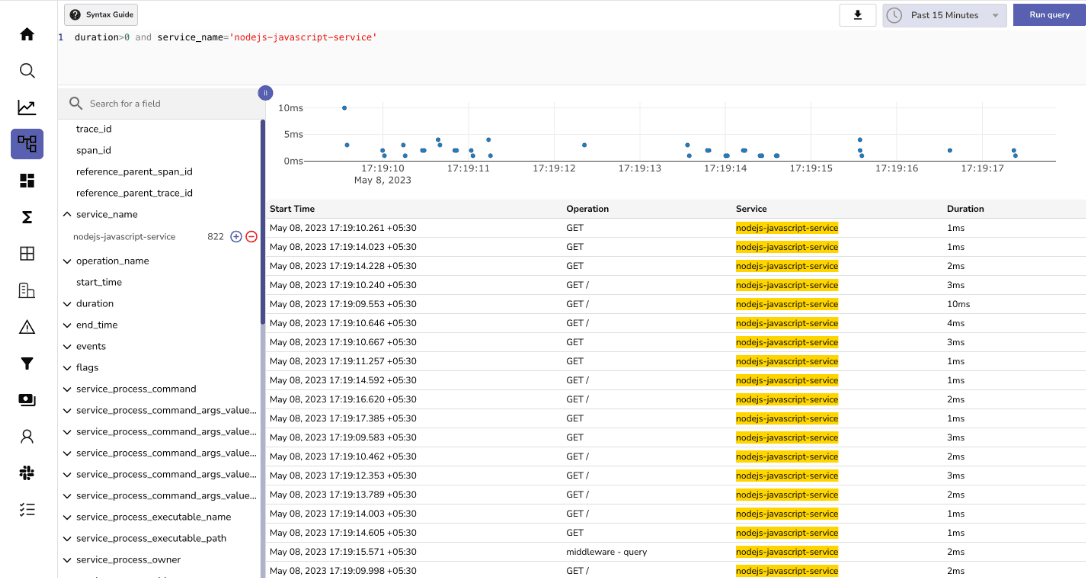Select the highlighted Traces icon
Viewport: 1086px width, 578px height.
(x=27, y=144)
